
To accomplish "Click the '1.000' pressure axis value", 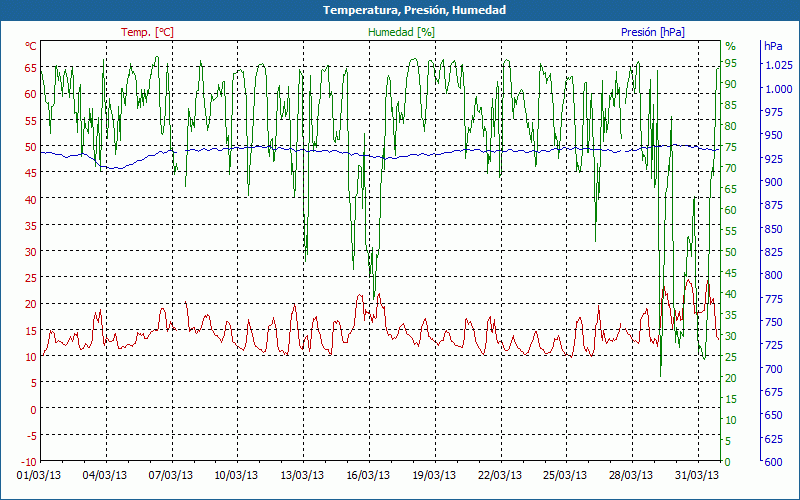I will point(779,89).
